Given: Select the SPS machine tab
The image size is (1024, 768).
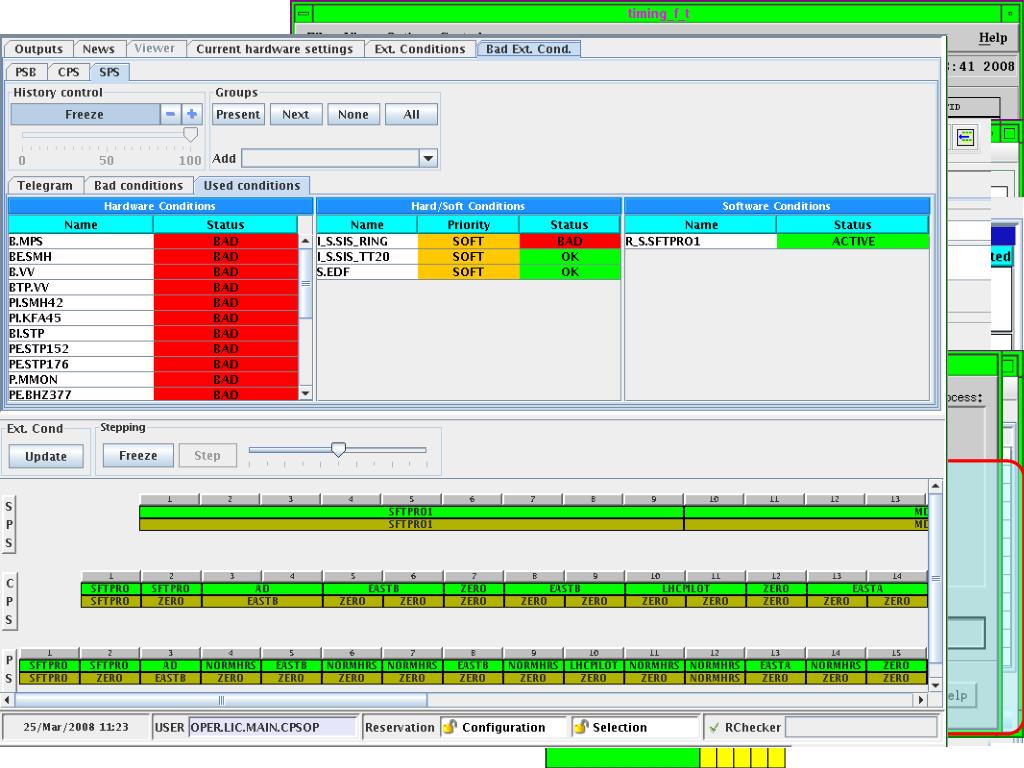Looking at the screenshot, I should pos(109,72).
